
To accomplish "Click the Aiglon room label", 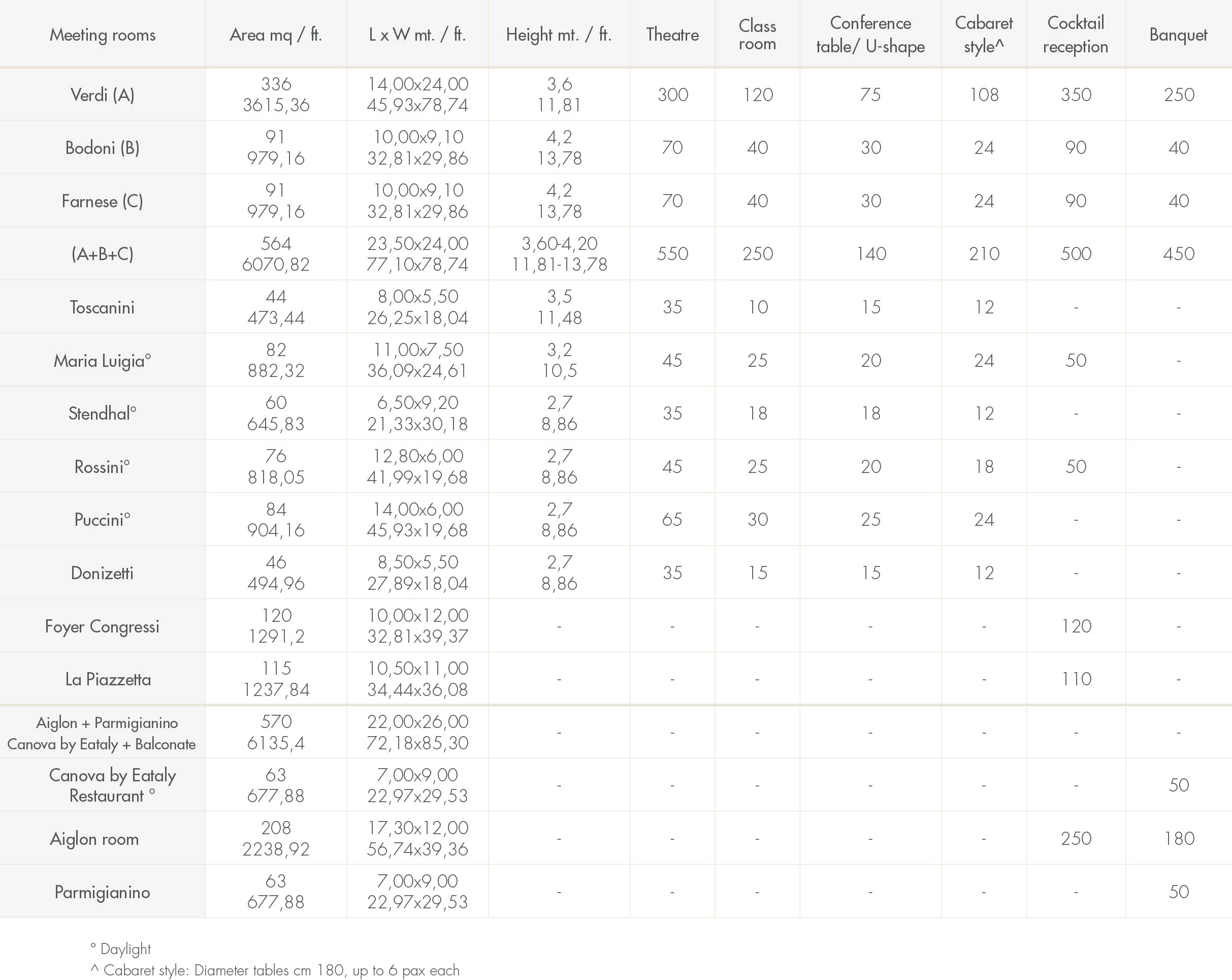I will (94, 838).
